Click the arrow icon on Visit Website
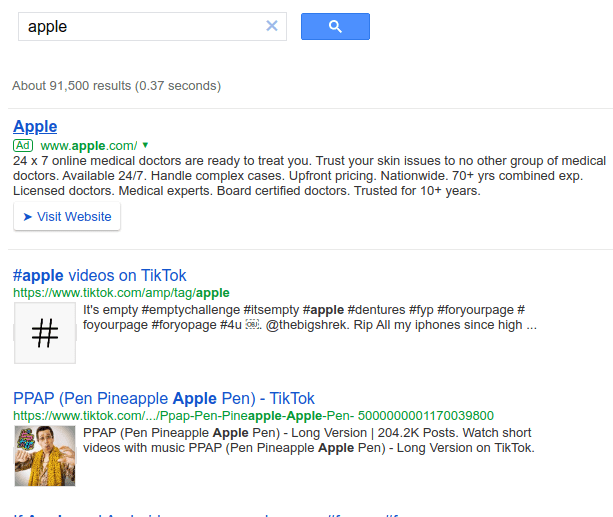The image size is (613, 517). (28, 217)
